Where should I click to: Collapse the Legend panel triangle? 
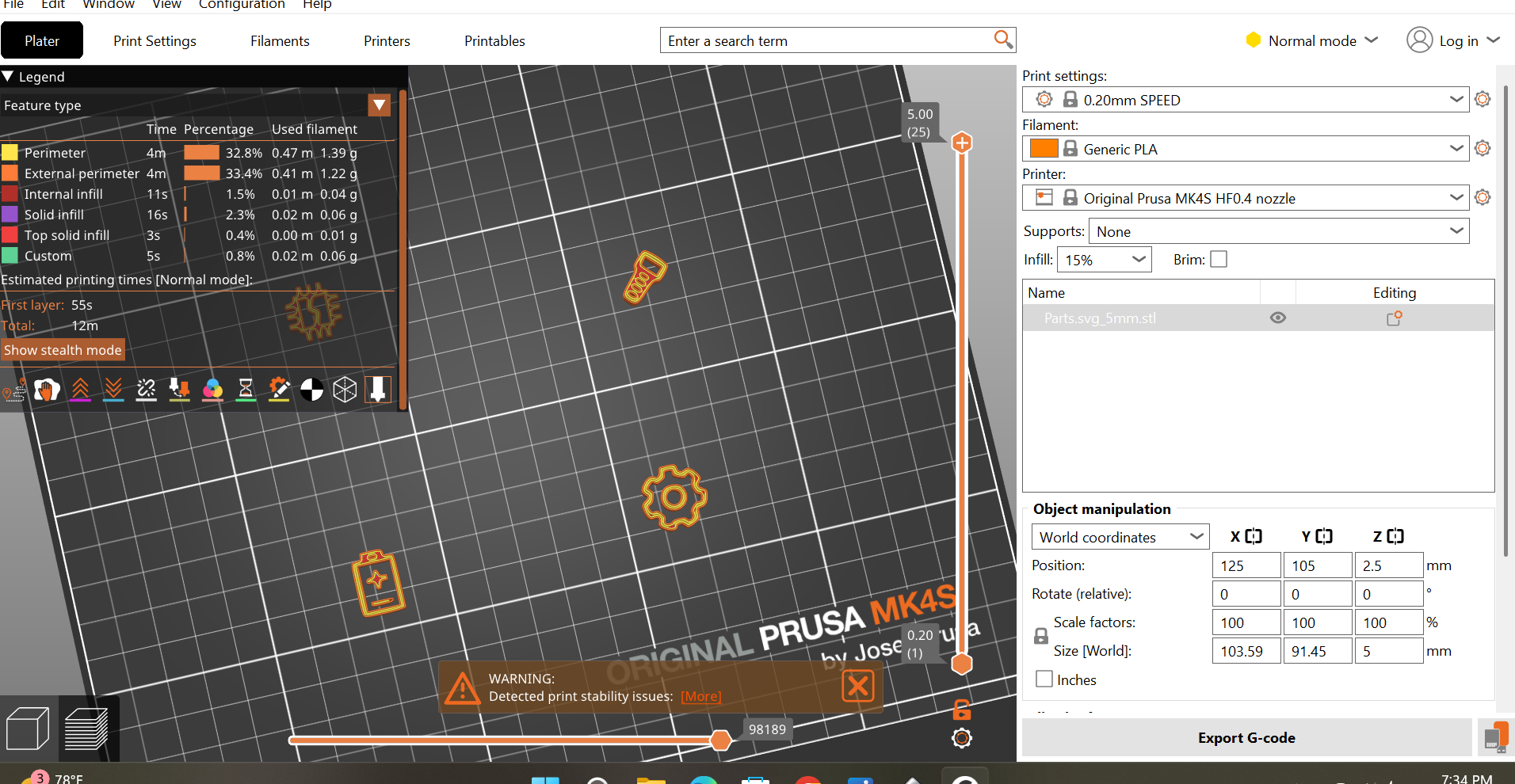tap(8, 76)
